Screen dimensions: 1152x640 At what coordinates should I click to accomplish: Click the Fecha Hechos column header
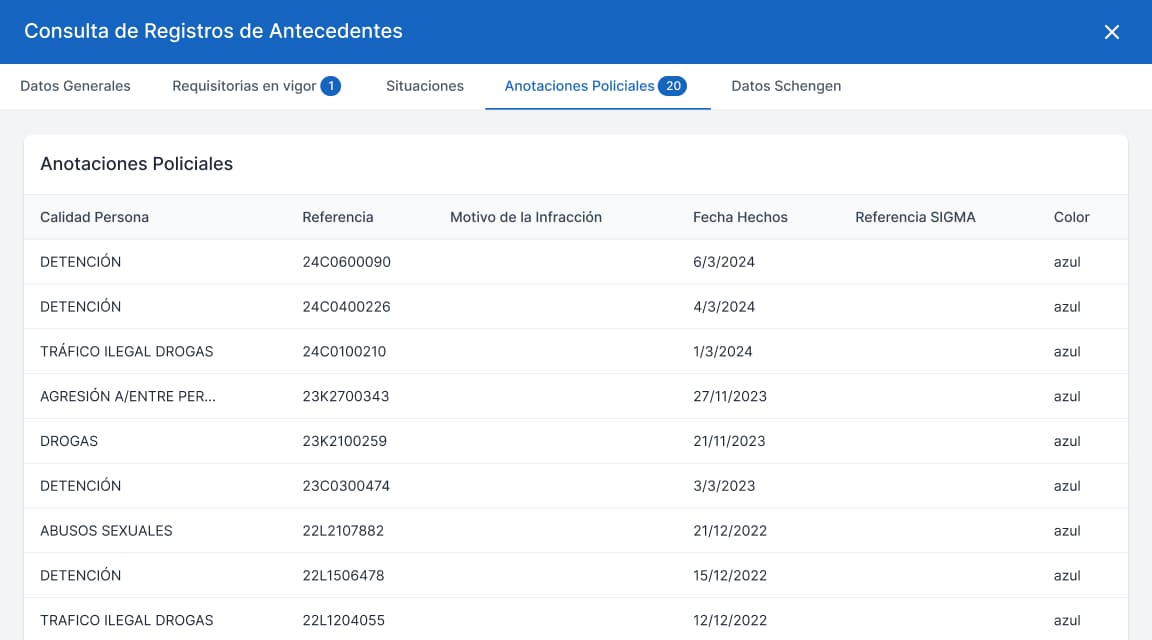(740, 217)
